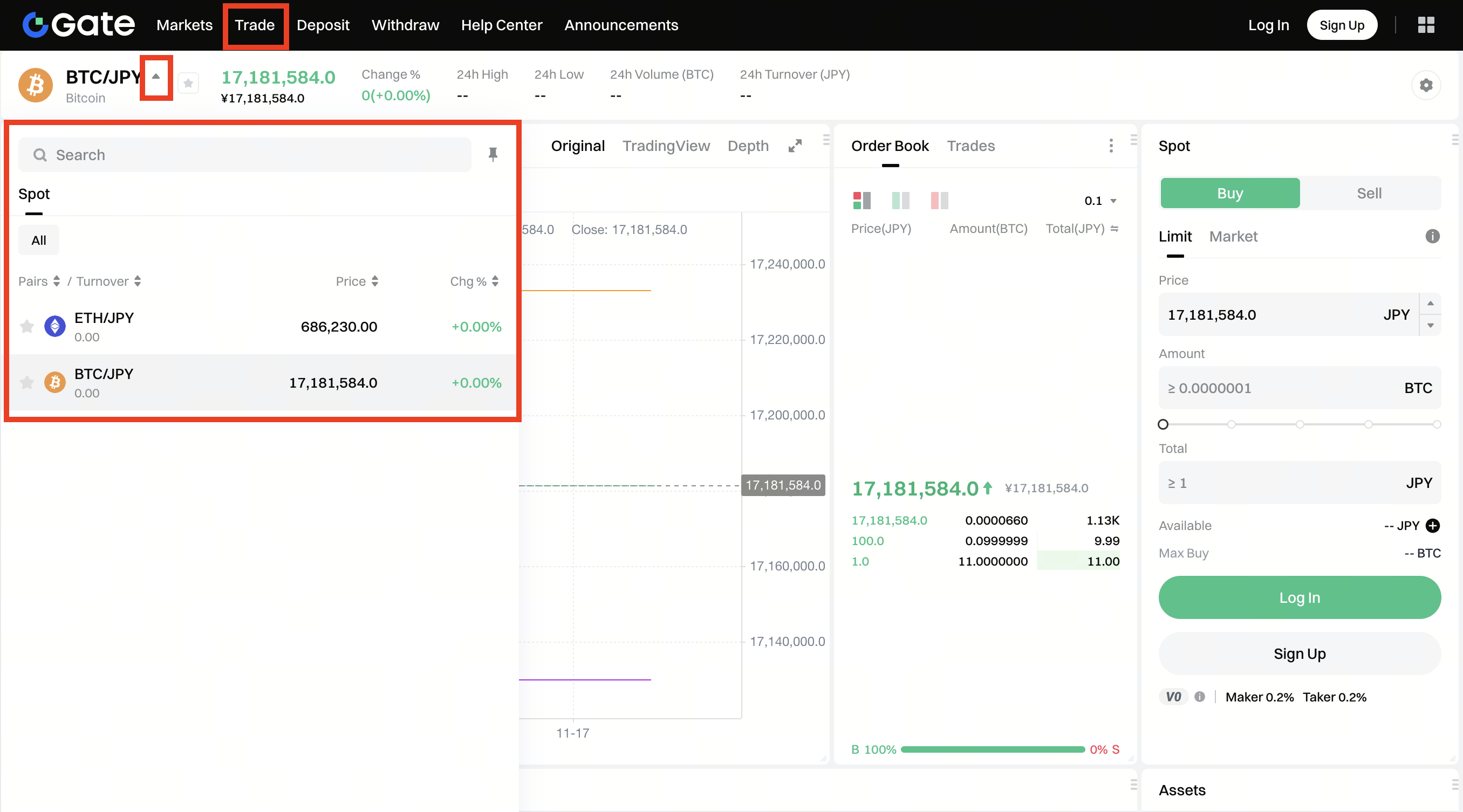Screen dimensions: 1463x812
Task: Sort pairs list by Chg %
Action: click(x=474, y=281)
